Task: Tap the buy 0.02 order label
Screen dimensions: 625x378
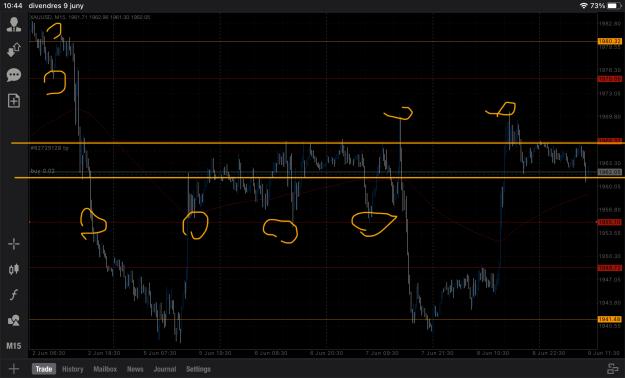Action: pyautogui.click(x=42, y=171)
